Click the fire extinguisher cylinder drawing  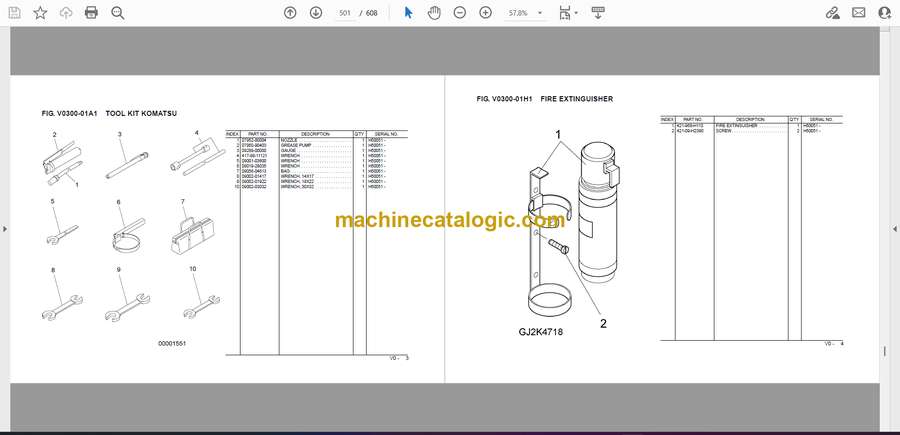point(599,212)
